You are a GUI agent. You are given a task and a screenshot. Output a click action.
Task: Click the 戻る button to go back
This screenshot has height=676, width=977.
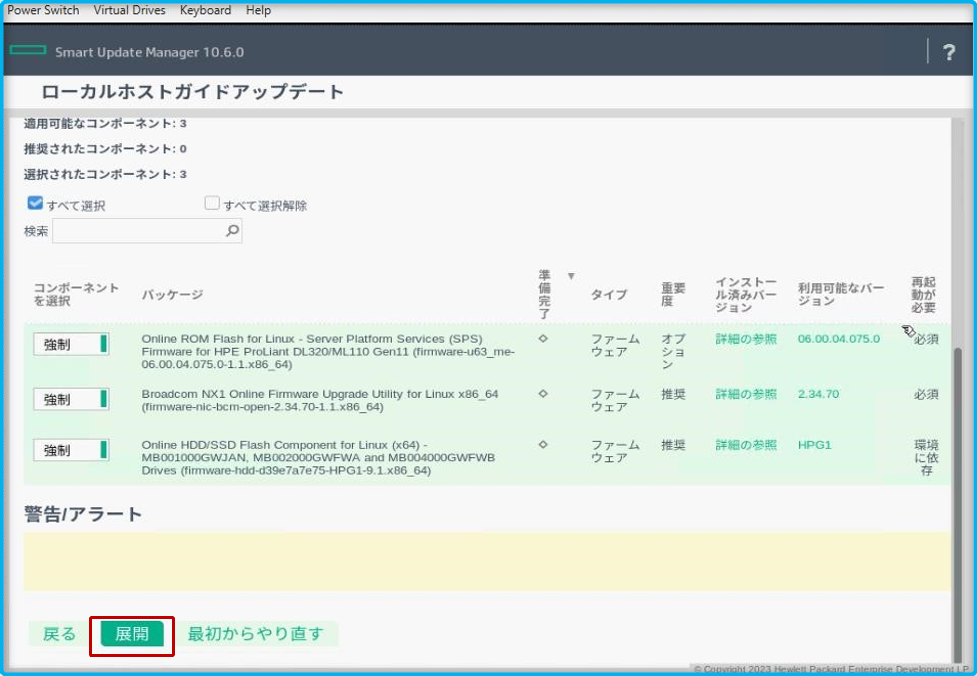click(x=58, y=634)
